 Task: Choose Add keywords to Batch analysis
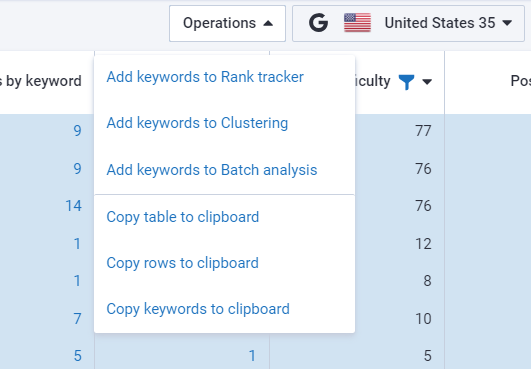[x=212, y=170]
